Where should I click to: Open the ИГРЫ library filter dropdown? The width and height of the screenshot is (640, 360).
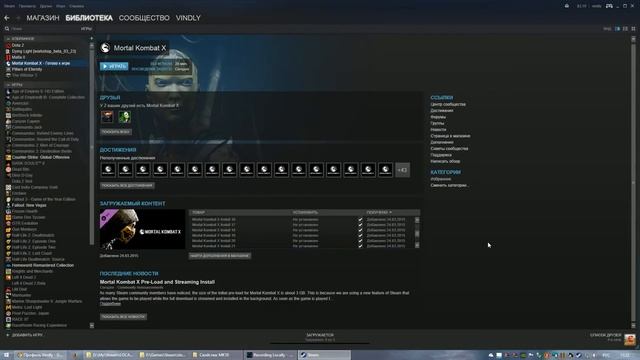point(86,29)
